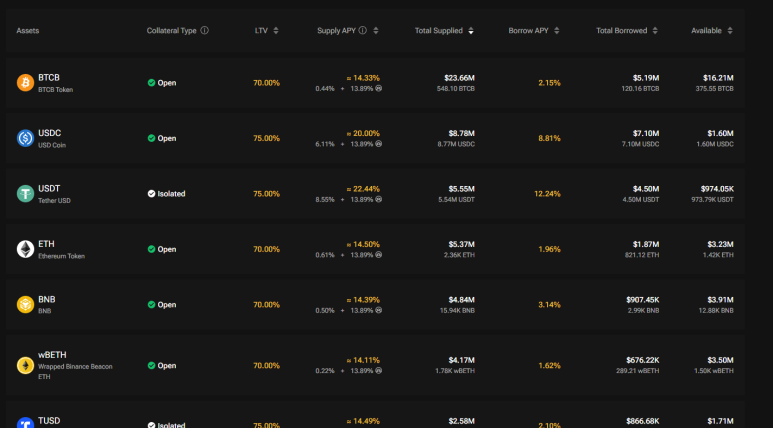Click the ETH Ethereum token icon

(x=25, y=249)
